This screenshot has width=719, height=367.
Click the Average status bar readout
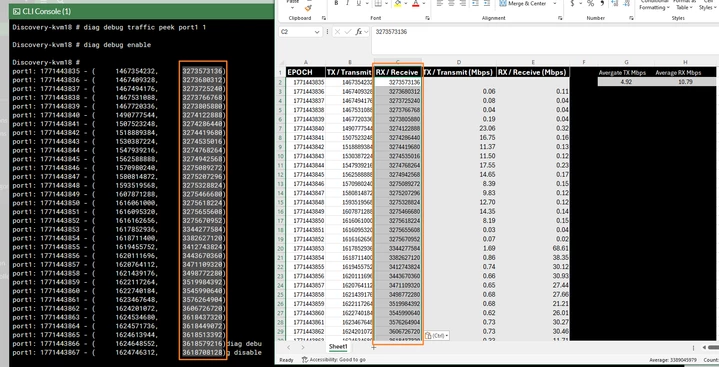click(673, 360)
